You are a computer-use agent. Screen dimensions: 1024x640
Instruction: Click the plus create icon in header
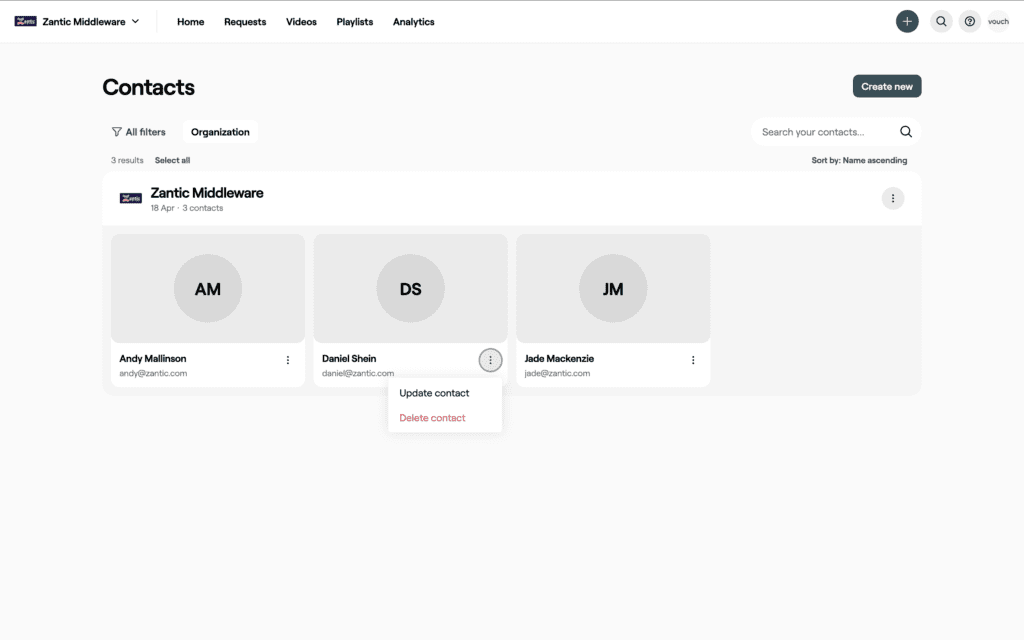906,22
